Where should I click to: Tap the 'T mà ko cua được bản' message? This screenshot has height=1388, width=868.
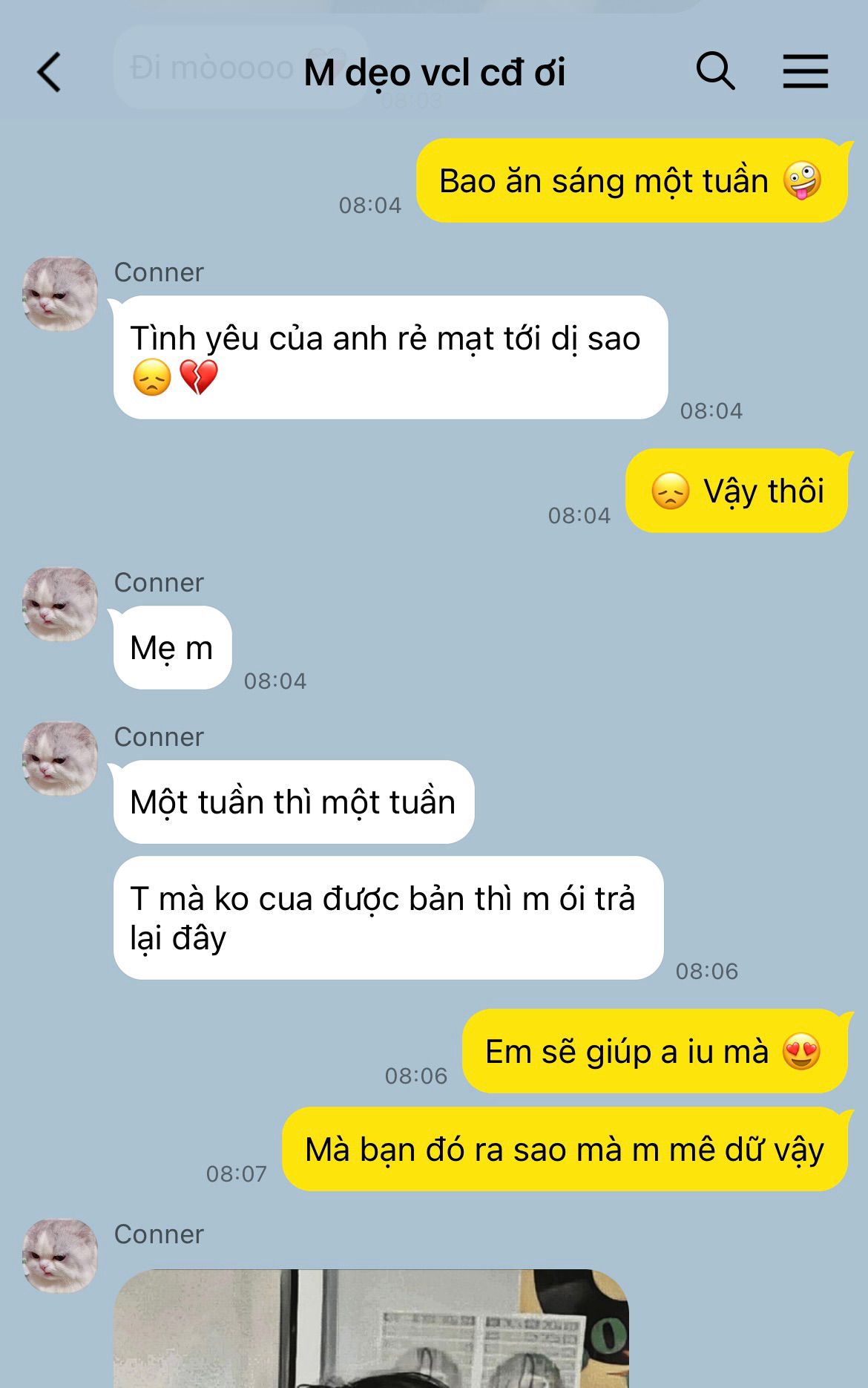(x=388, y=918)
